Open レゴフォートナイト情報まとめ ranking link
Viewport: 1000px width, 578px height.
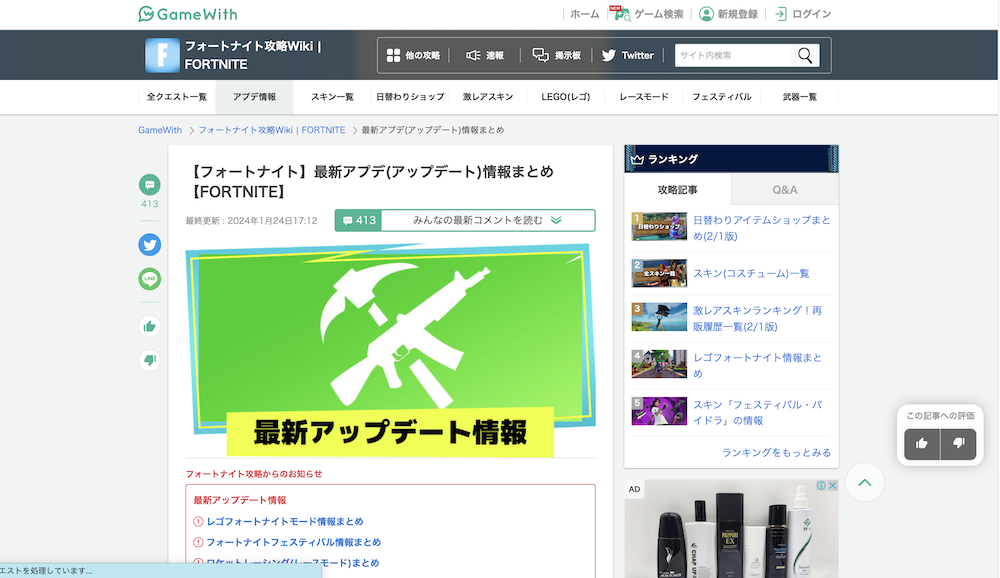pos(758,366)
